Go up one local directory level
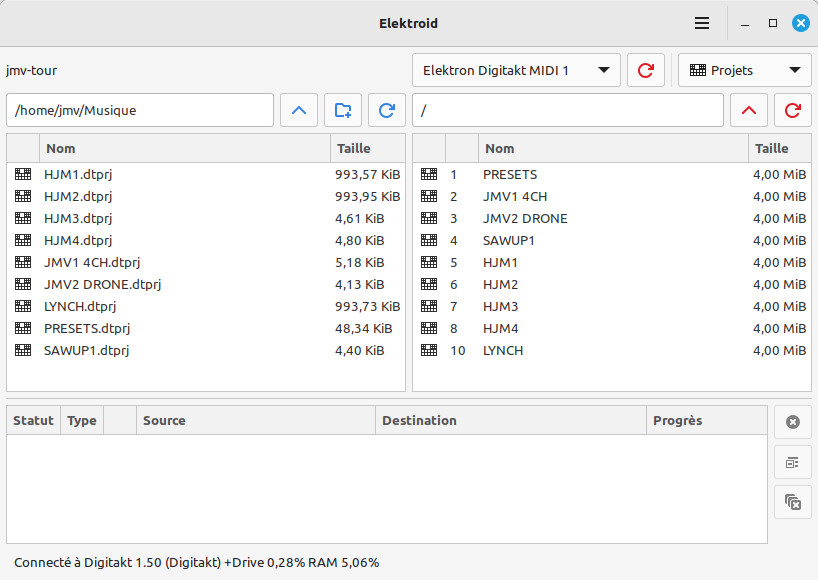The image size is (818, 580). pos(299,110)
